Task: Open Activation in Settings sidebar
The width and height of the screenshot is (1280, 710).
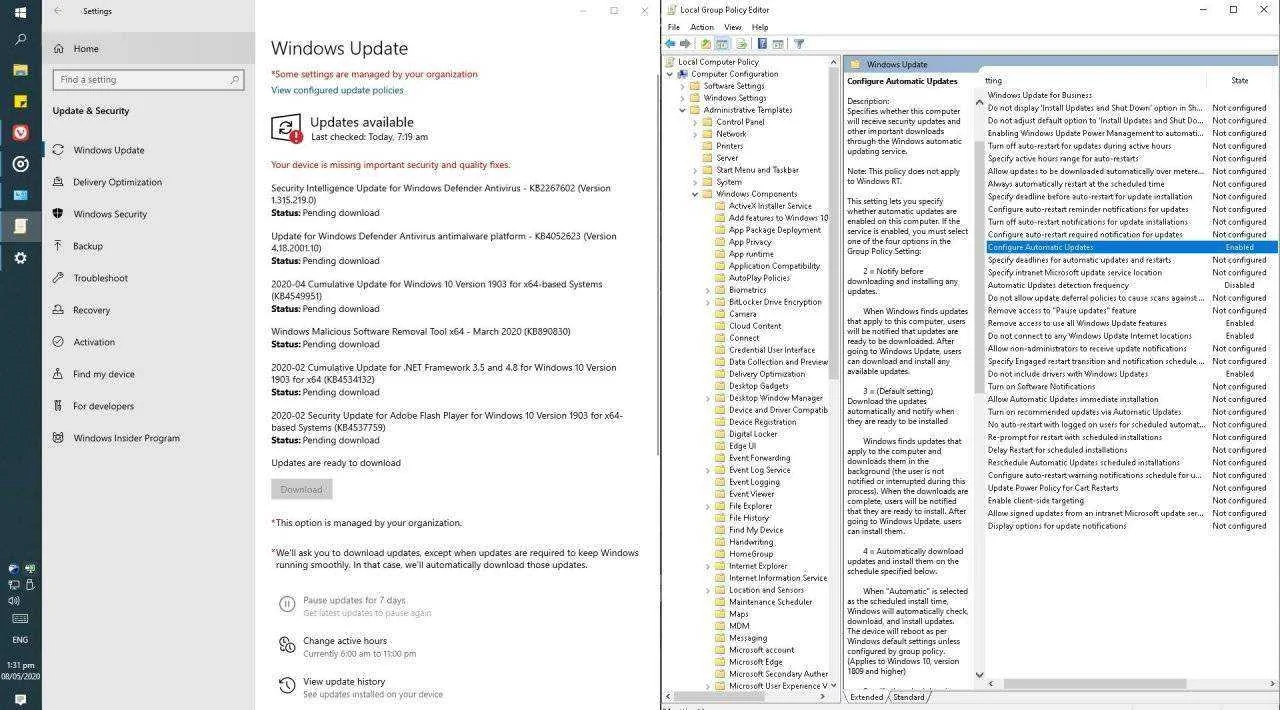Action: tap(94, 342)
